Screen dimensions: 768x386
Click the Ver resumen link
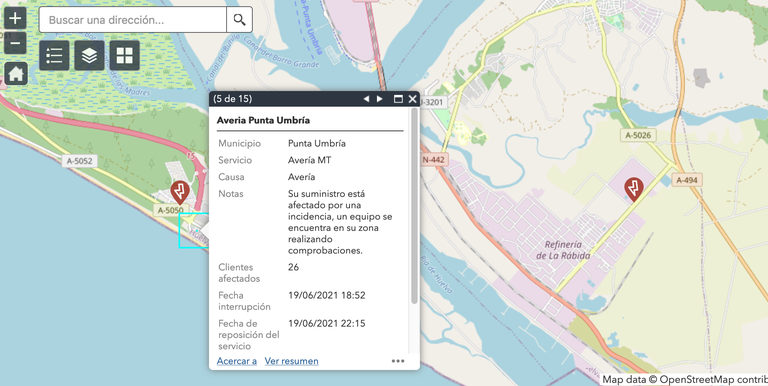[x=291, y=361]
